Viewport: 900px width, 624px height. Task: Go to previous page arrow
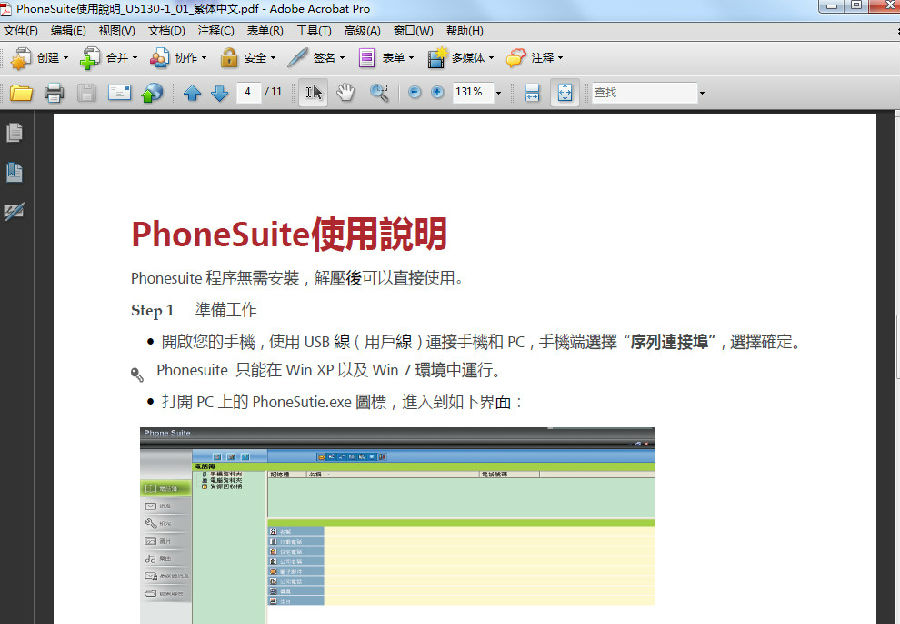point(192,92)
